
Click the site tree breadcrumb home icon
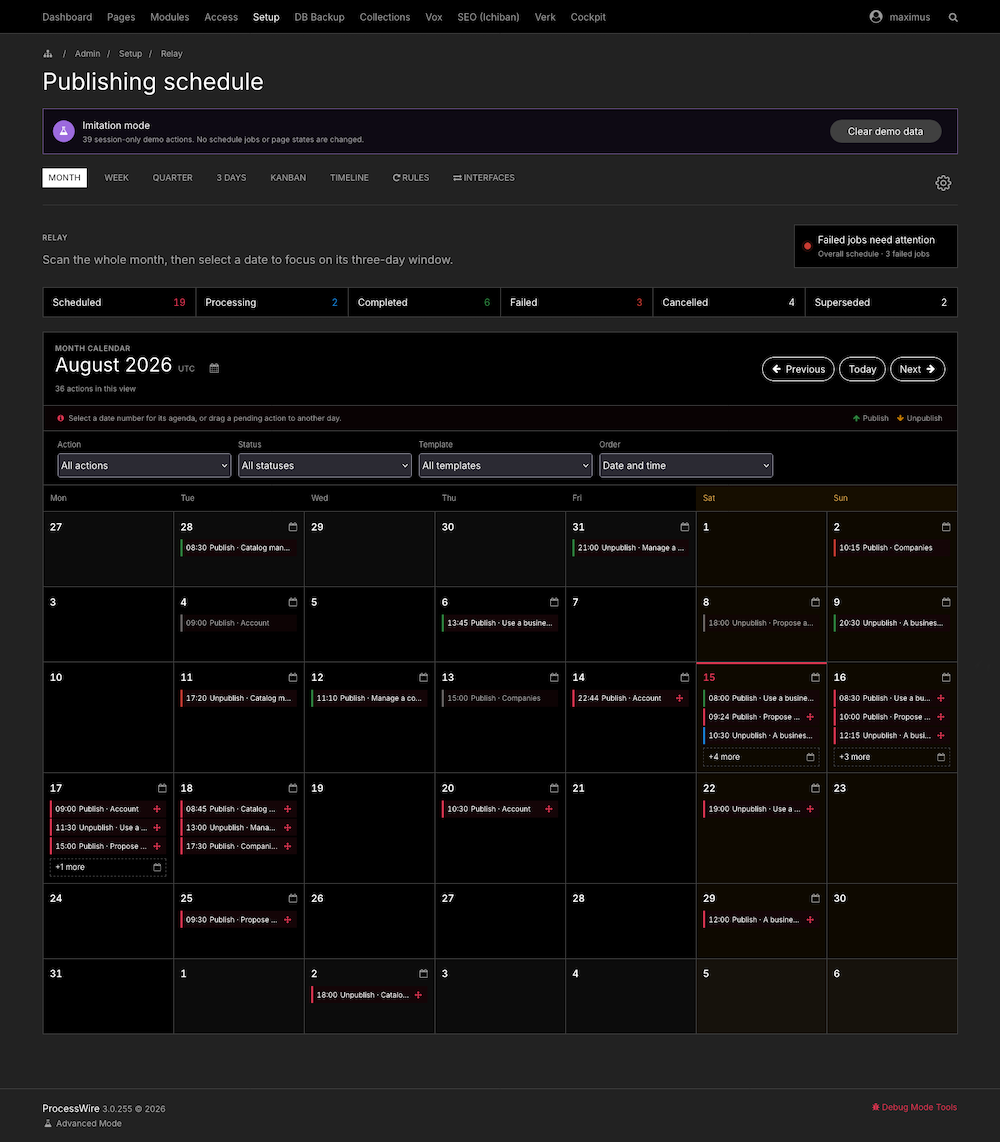coord(48,54)
